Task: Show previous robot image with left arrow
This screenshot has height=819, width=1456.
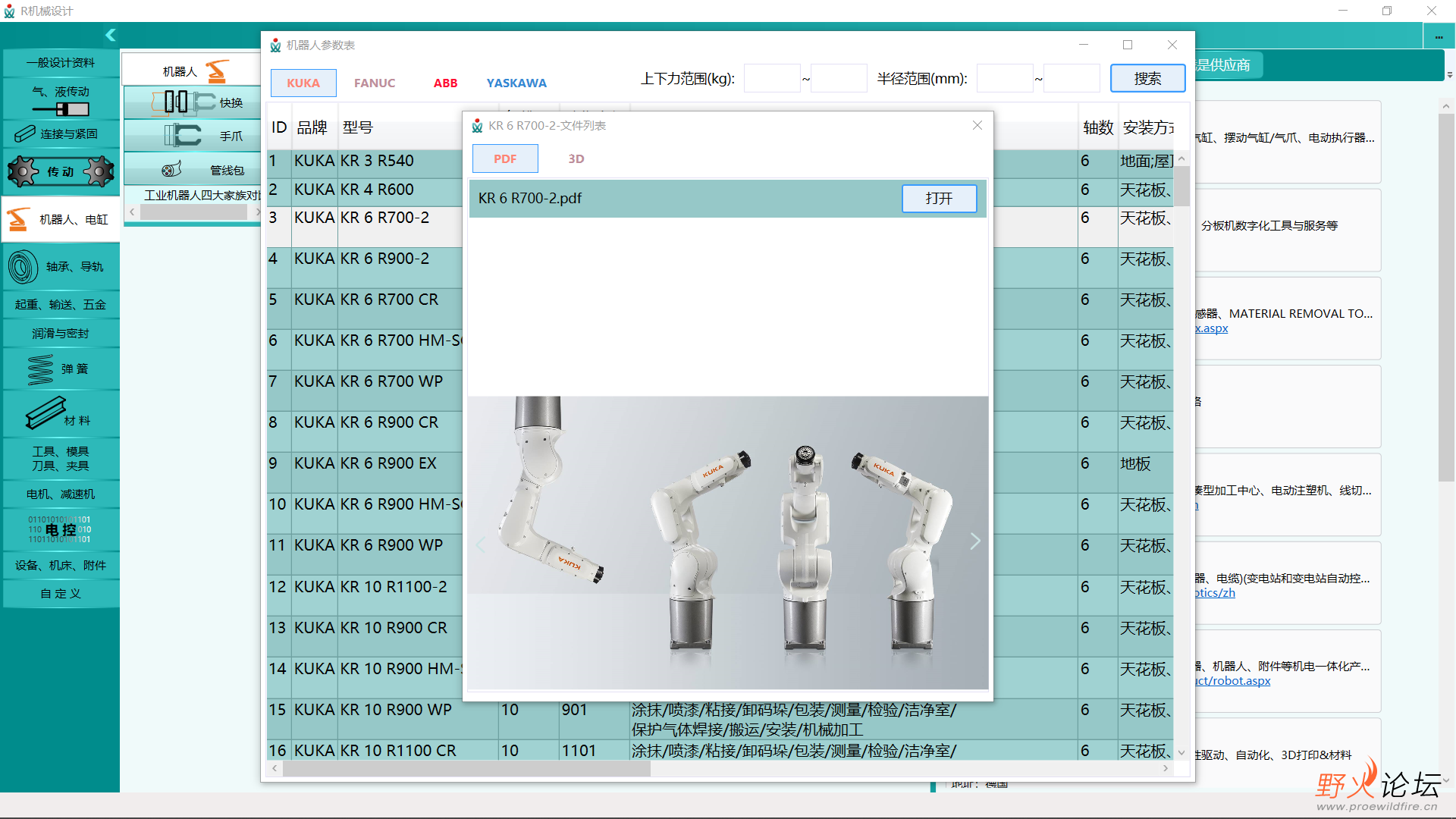Action: pos(481,544)
